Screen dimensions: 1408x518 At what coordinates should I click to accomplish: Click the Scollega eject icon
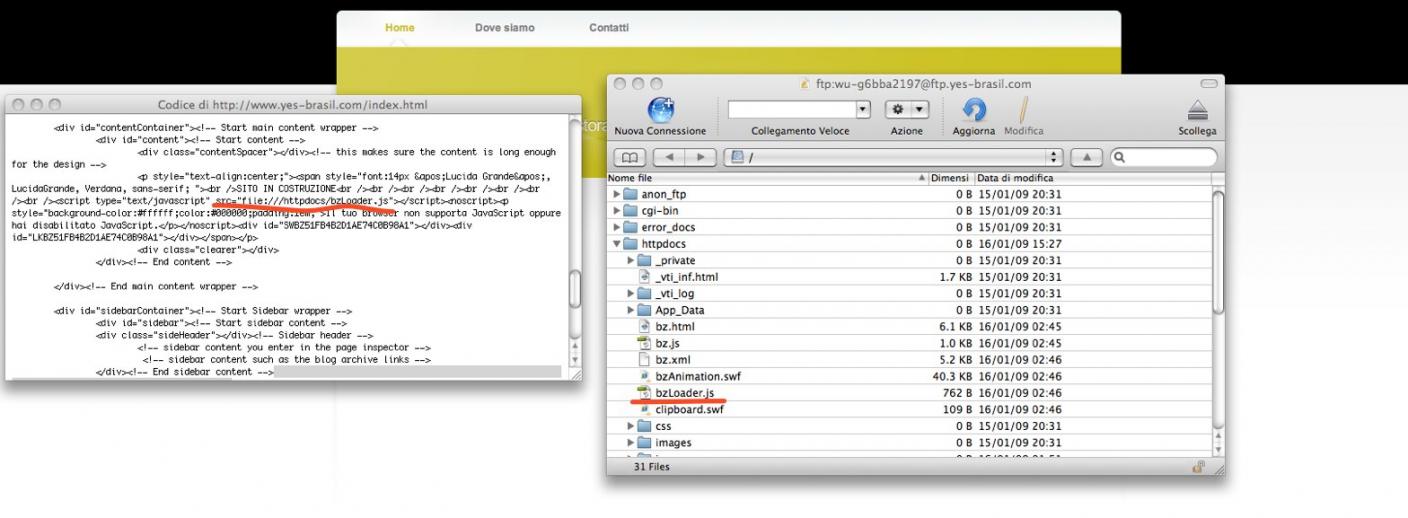coord(1198,111)
